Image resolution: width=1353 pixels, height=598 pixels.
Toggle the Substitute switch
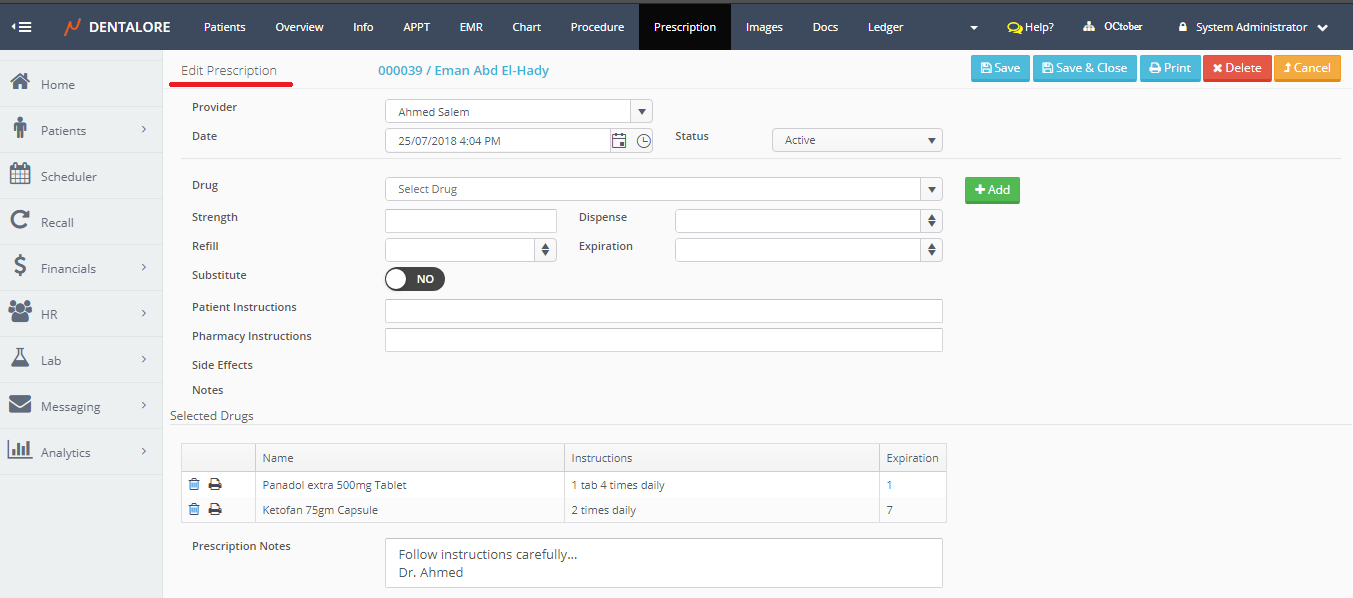[415, 279]
